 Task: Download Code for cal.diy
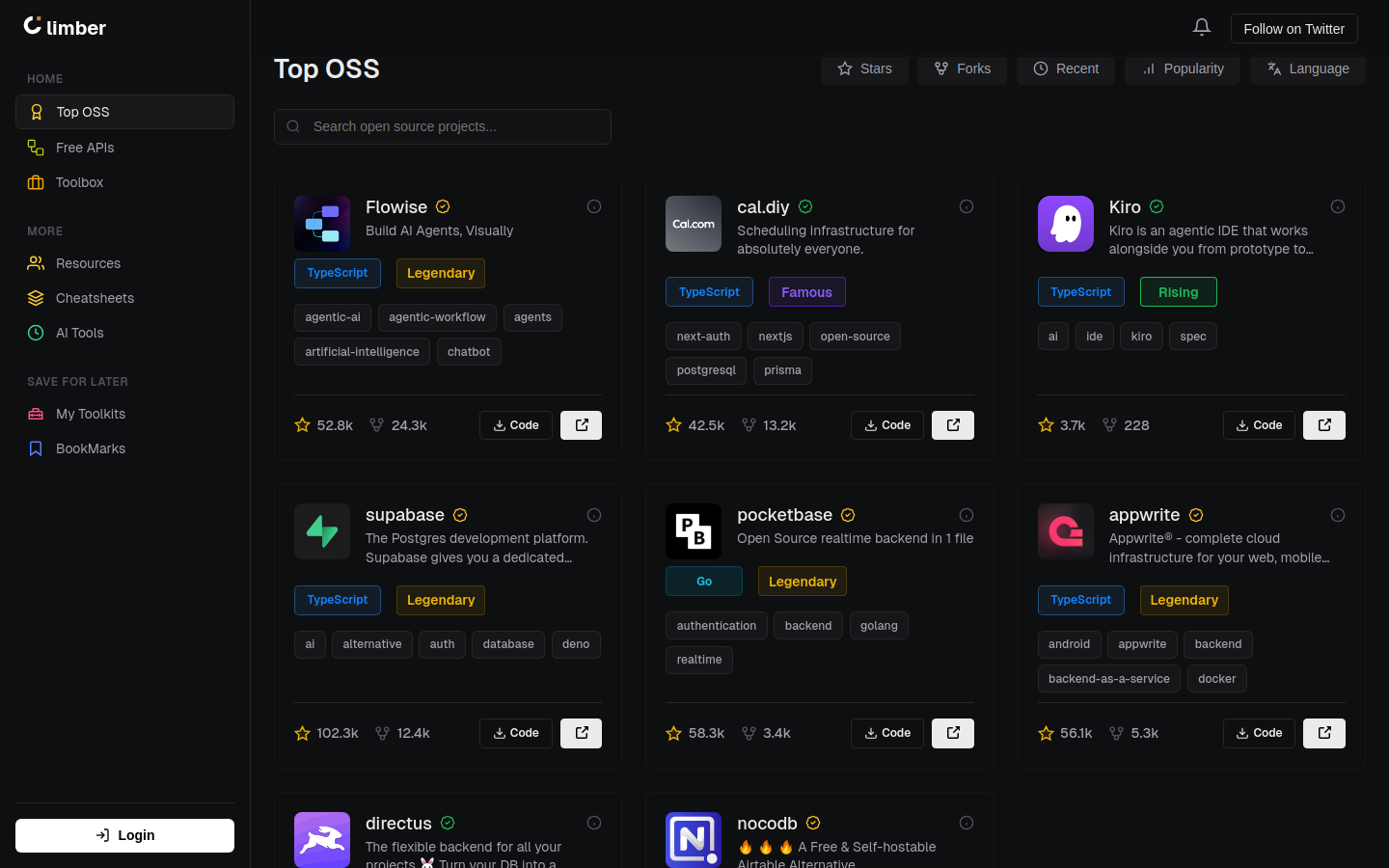click(887, 425)
